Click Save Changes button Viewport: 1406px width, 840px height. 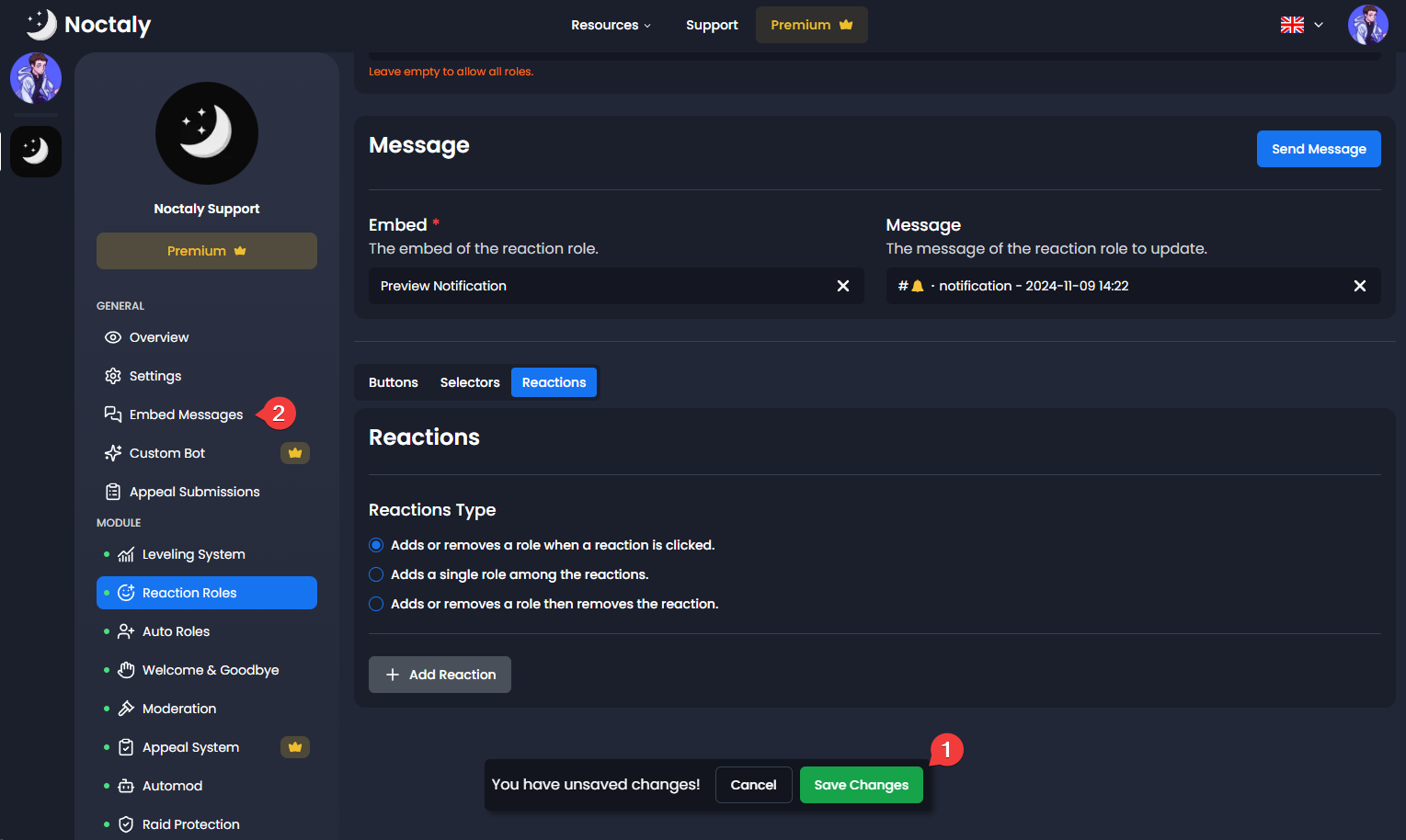tap(862, 785)
